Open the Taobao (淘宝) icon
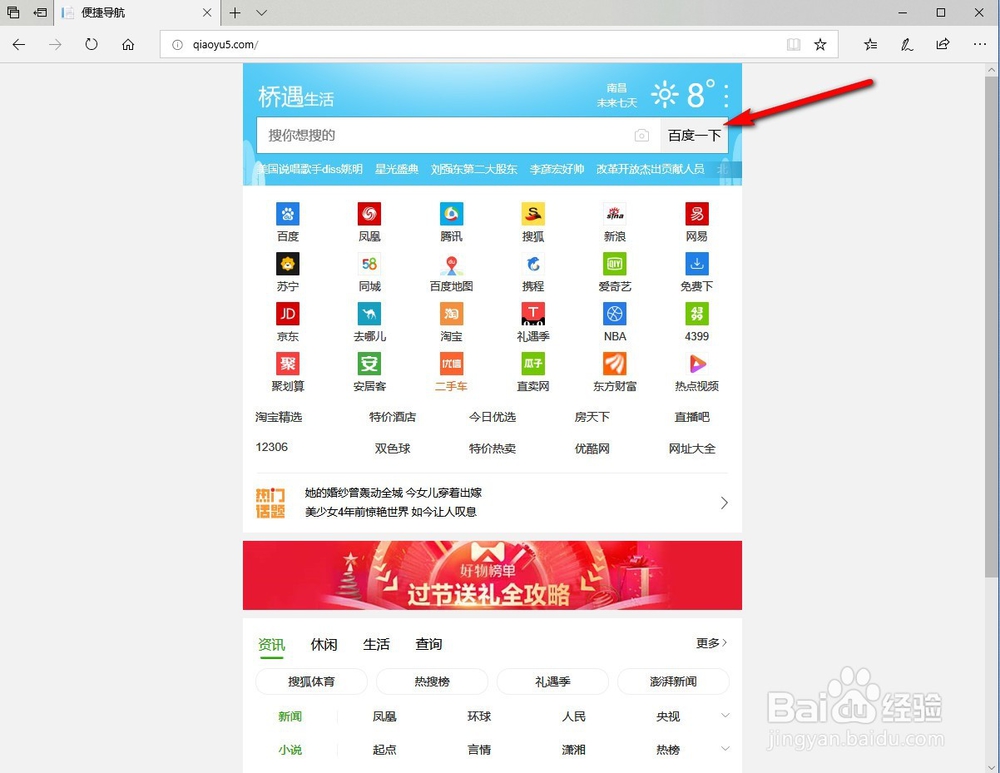The width and height of the screenshot is (1000, 773). (x=452, y=313)
